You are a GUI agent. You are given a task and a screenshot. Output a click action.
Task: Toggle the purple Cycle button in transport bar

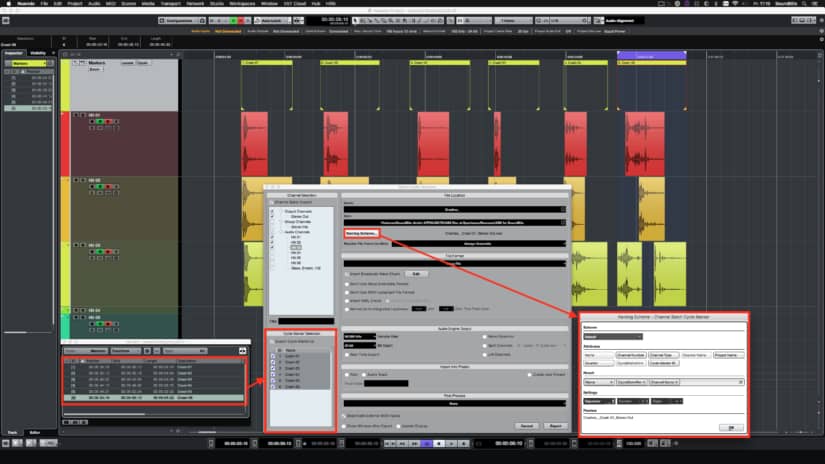tap(427, 443)
